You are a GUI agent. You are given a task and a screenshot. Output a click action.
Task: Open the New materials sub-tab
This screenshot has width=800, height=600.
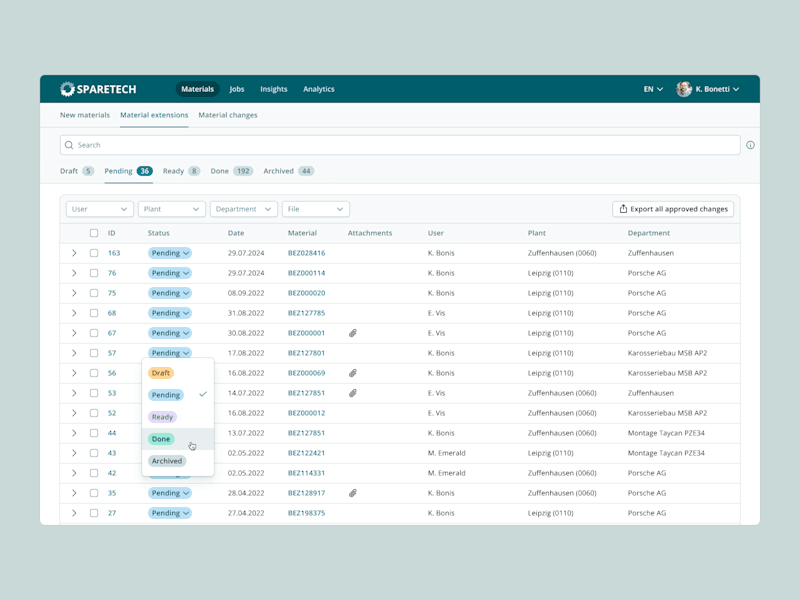tap(85, 115)
